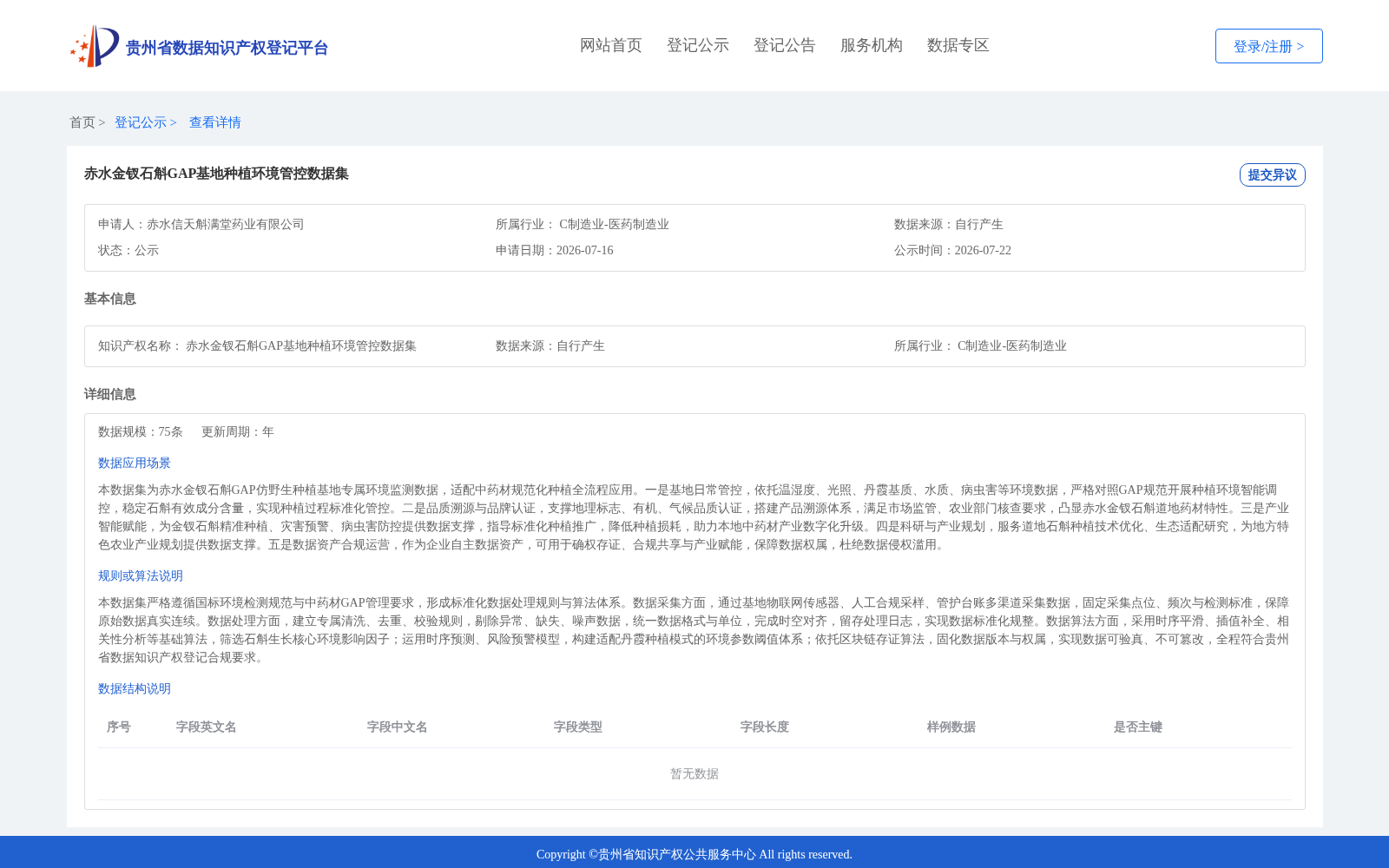Click the 规则或算法说明 description paragraph
The image size is (1389, 868).
pyautogui.click(x=694, y=630)
